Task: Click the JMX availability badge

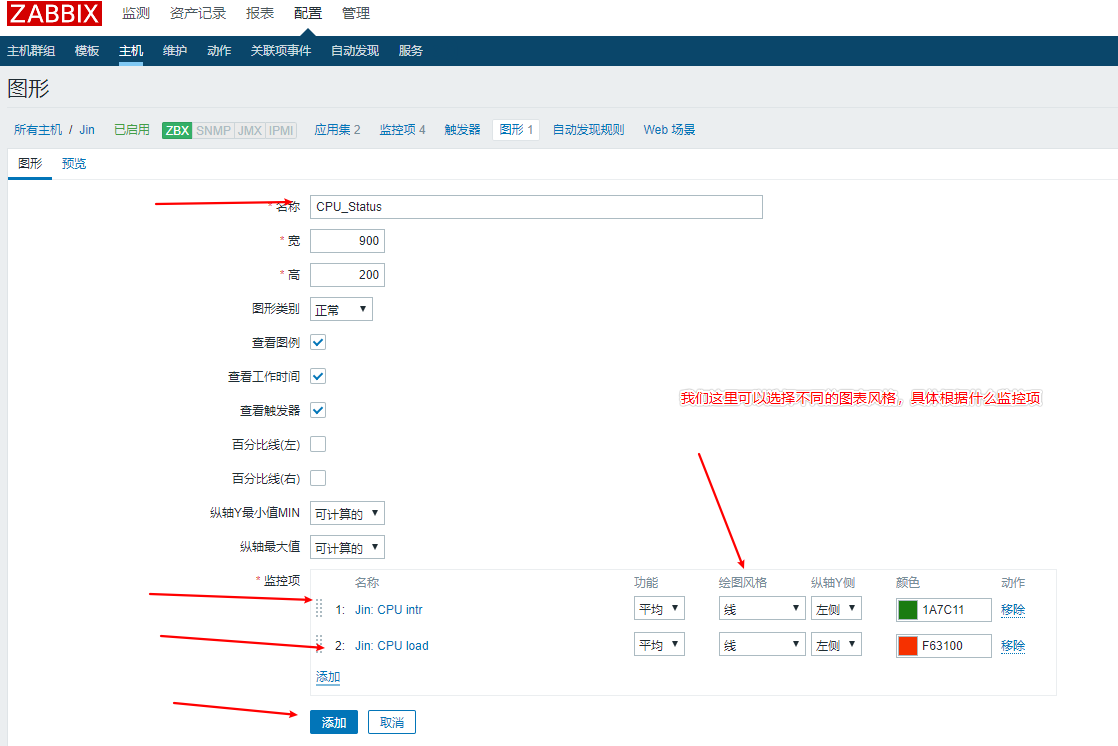Action: [249, 130]
